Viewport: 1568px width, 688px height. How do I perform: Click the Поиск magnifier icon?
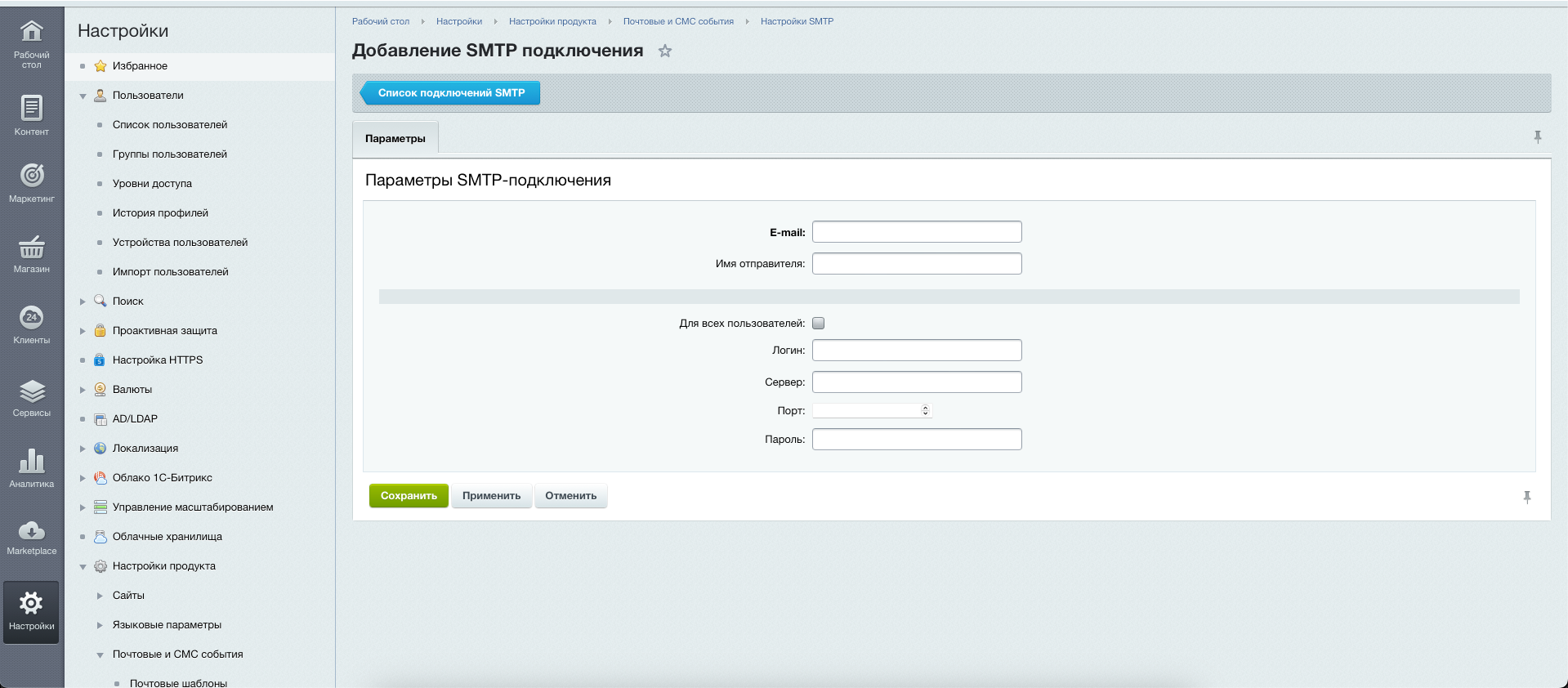tap(101, 302)
